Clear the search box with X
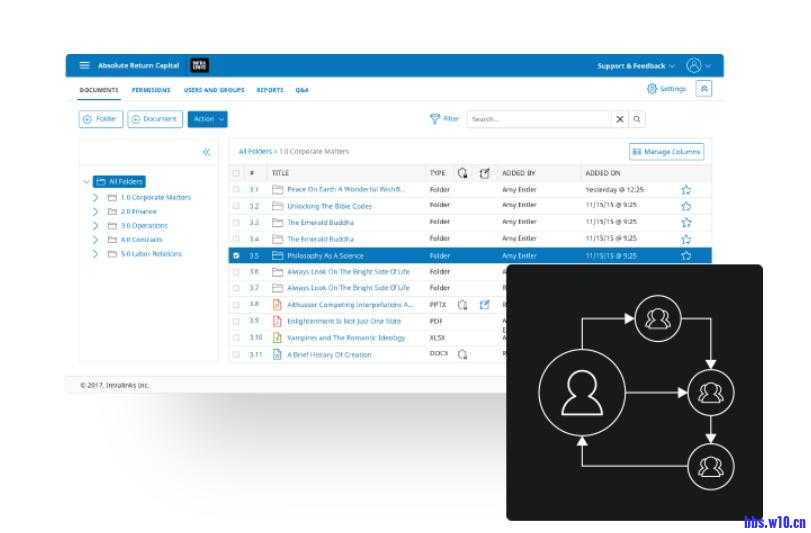The height and width of the screenshot is (533, 811). [620, 119]
